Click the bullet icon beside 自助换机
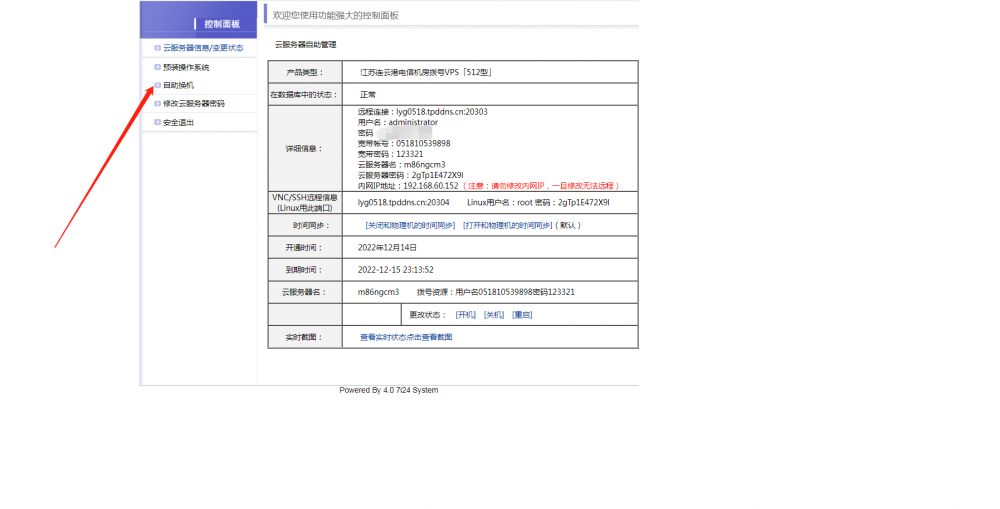This screenshot has width=1000, height=509. (x=158, y=85)
